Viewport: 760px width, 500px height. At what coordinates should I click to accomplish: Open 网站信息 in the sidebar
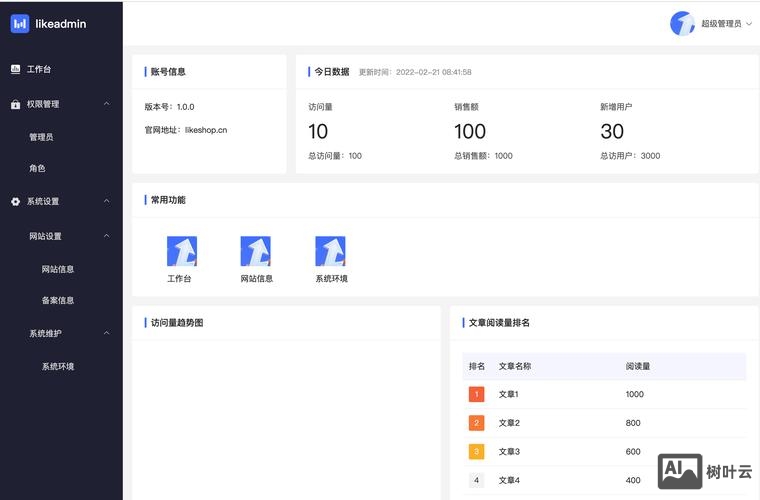coord(58,269)
